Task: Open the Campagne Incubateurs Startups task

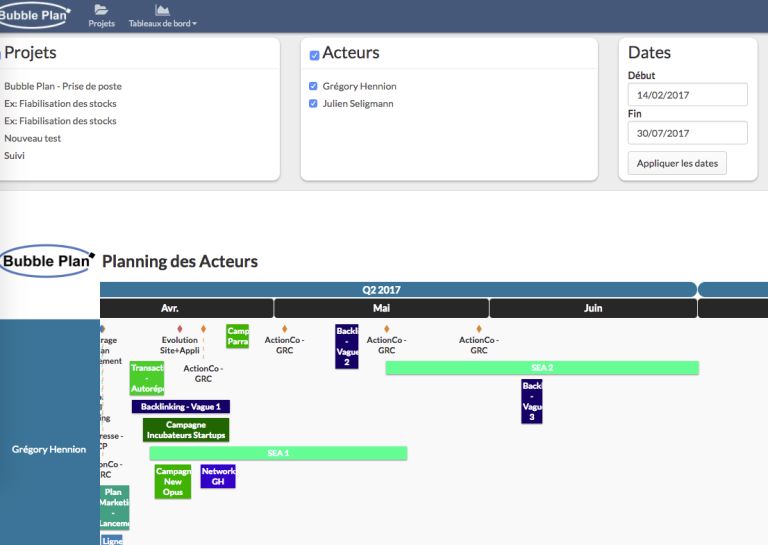Action: [x=186, y=430]
